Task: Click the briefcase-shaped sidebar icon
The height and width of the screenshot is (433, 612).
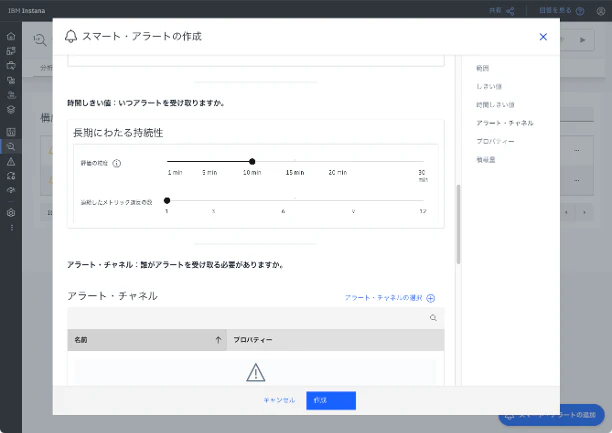Action: [11, 66]
